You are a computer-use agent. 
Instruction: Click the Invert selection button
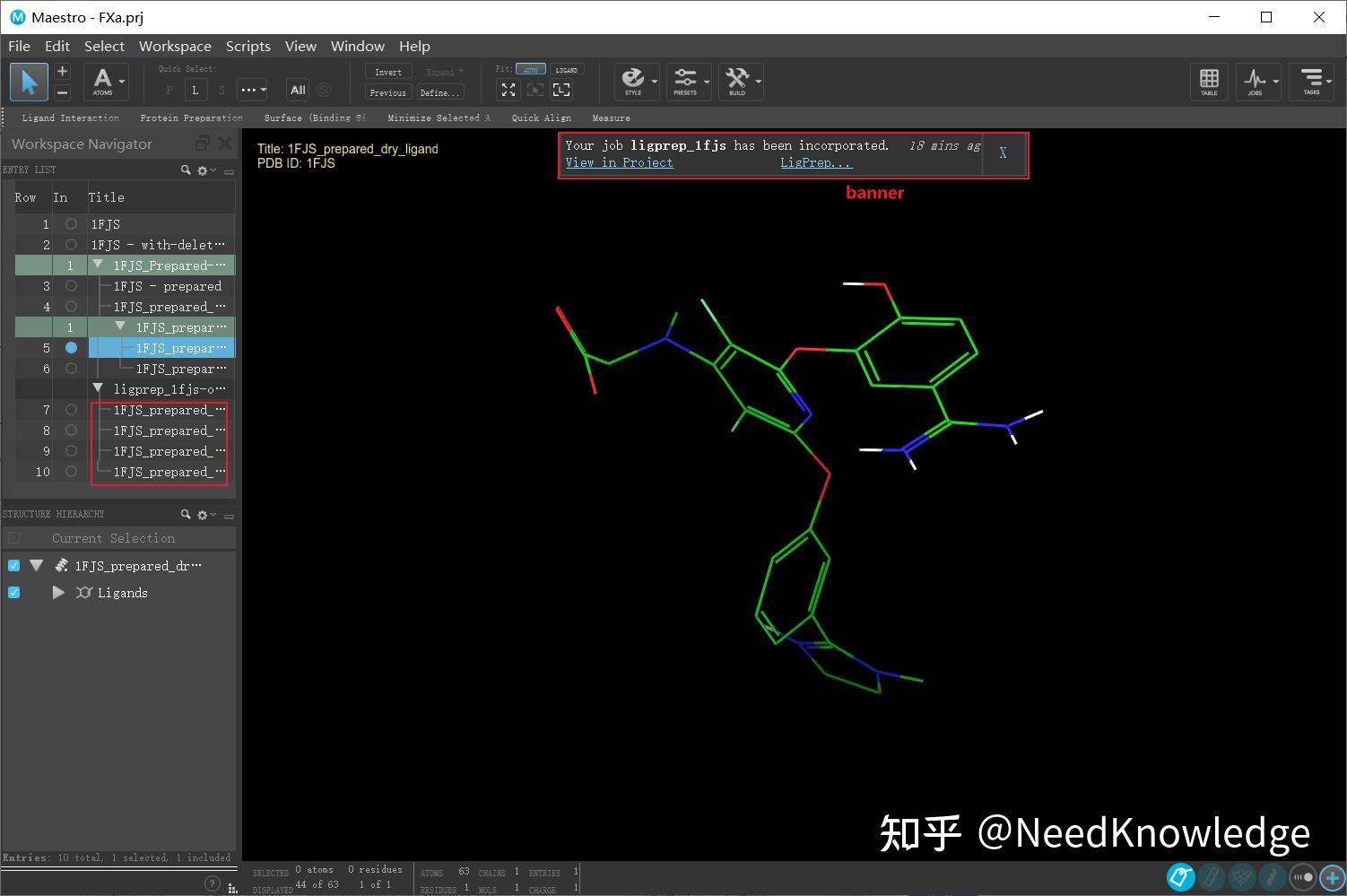[x=387, y=71]
